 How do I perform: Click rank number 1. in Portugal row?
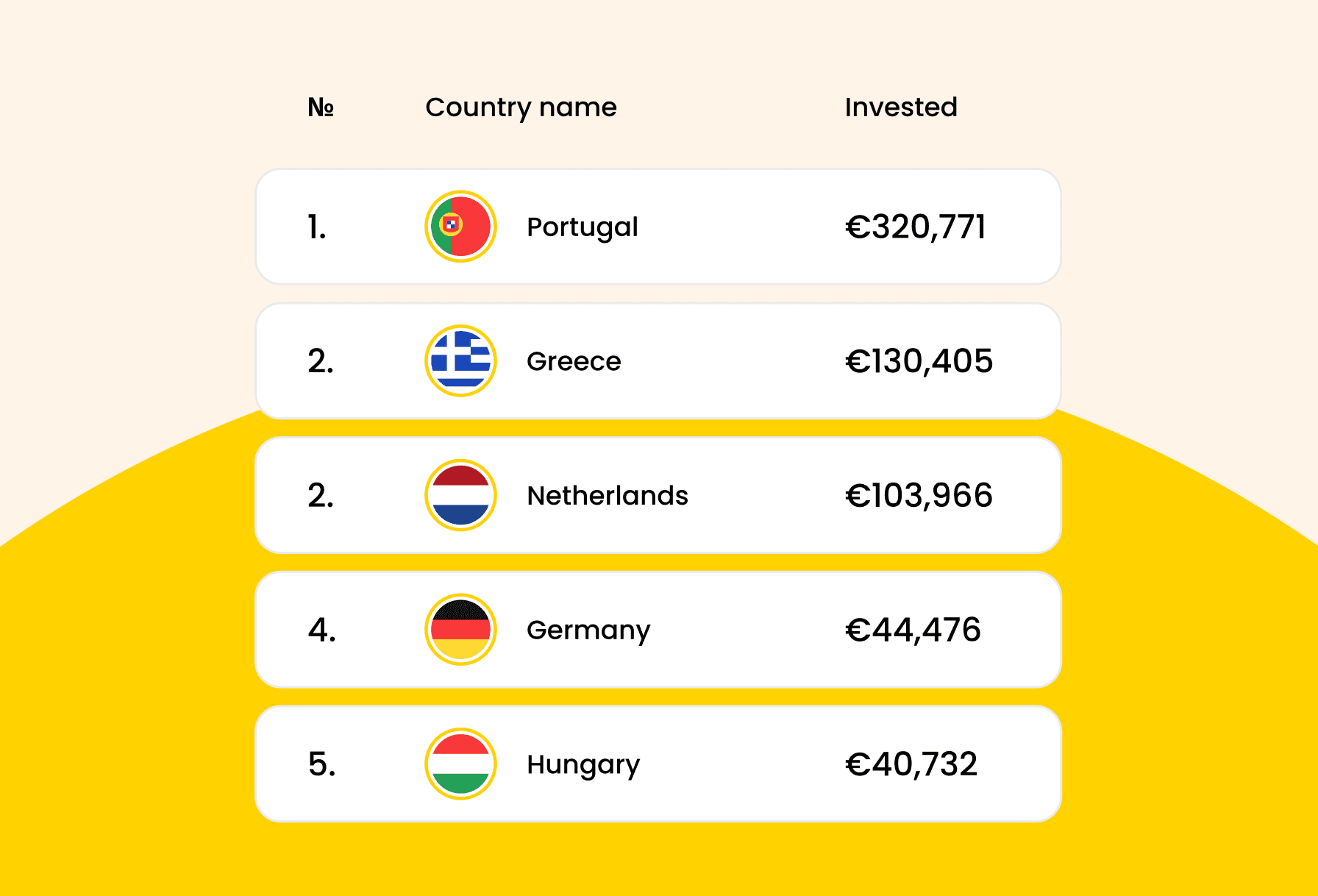coord(317,227)
